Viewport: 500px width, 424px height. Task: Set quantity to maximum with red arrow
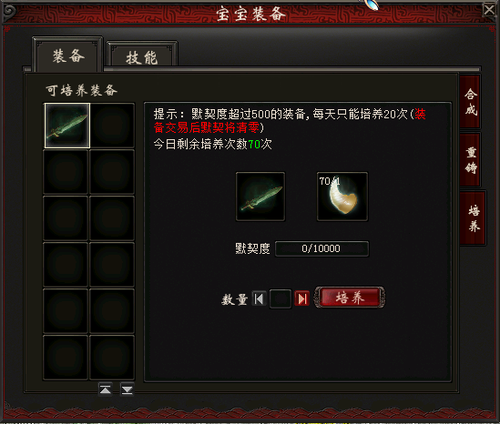[302, 299]
